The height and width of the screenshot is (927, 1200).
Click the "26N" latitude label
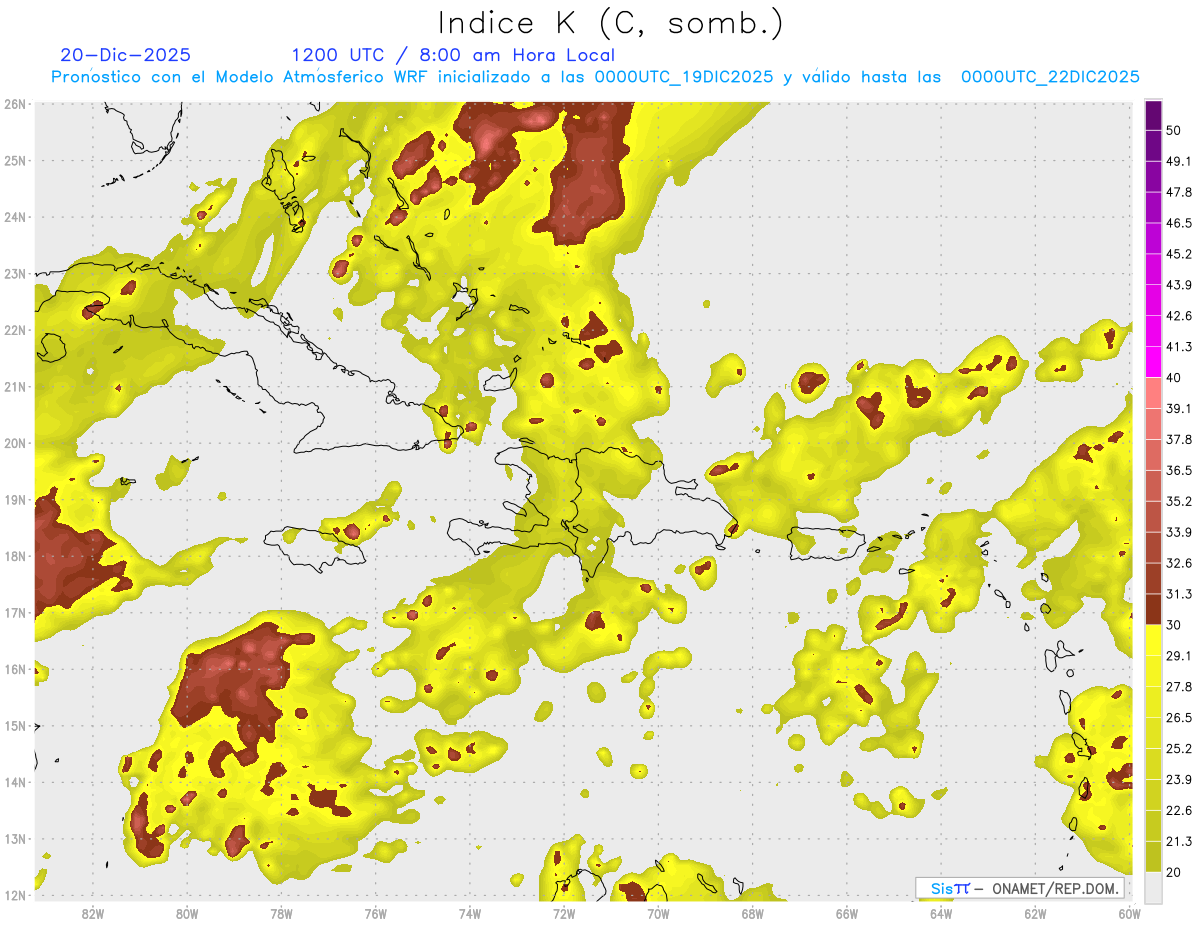pyautogui.click(x=15, y=104)
